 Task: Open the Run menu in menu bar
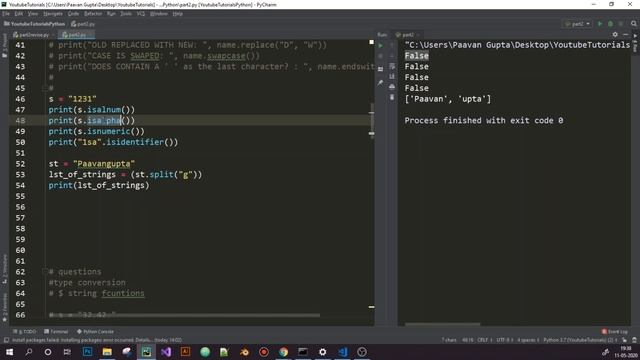point(111,13)
